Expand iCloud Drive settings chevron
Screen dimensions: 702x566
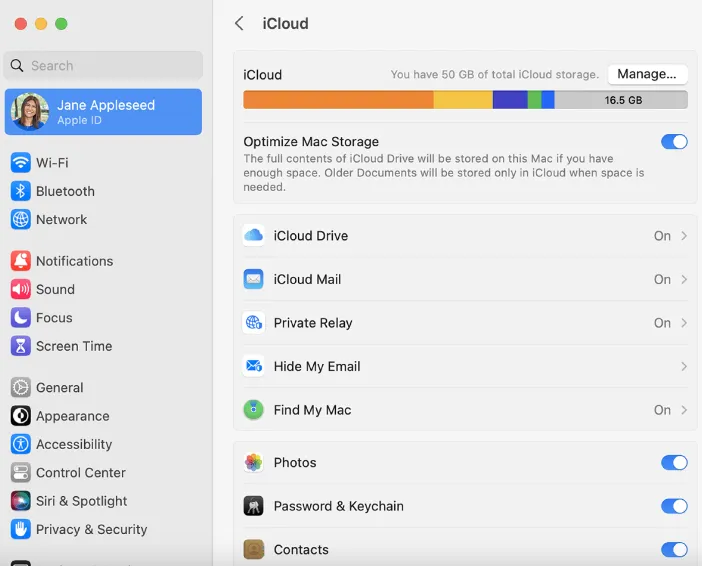click(x=684, y=236)
